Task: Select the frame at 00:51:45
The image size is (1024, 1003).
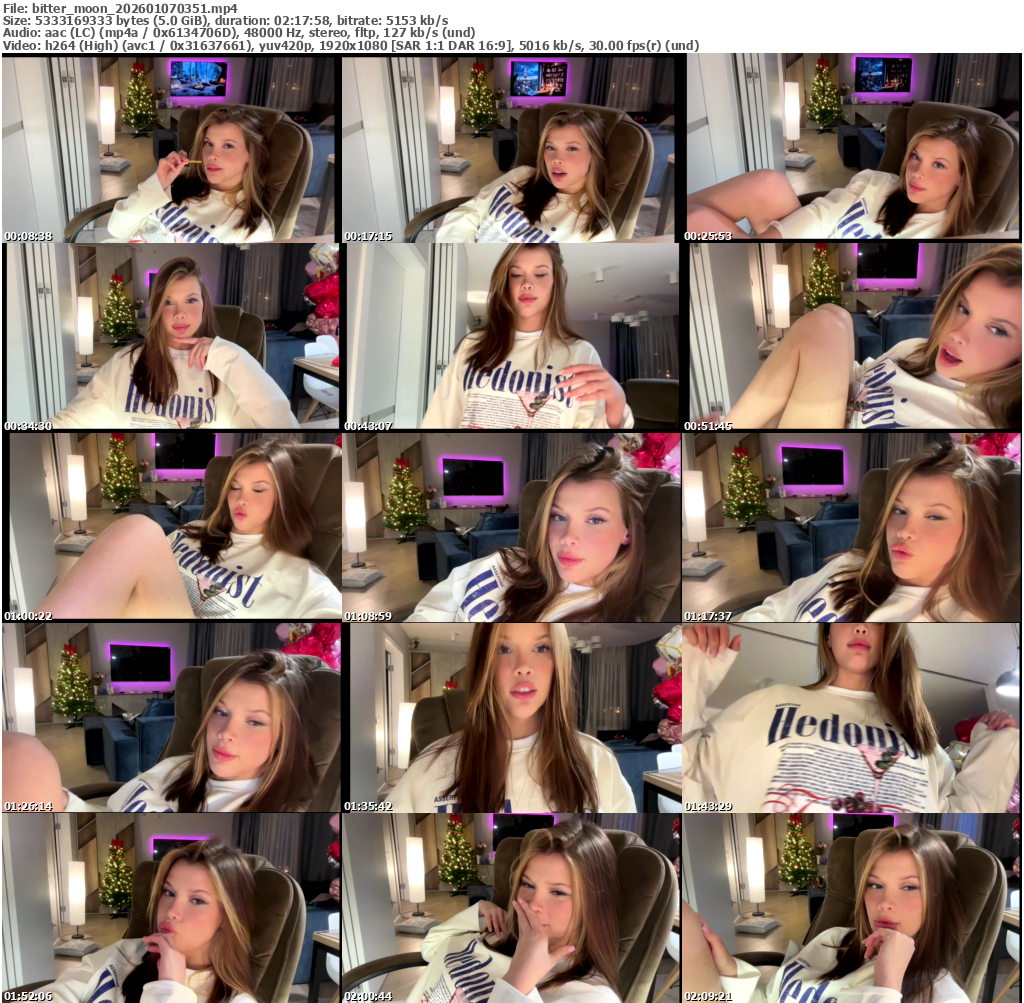Action: click(x=852, y=337)
